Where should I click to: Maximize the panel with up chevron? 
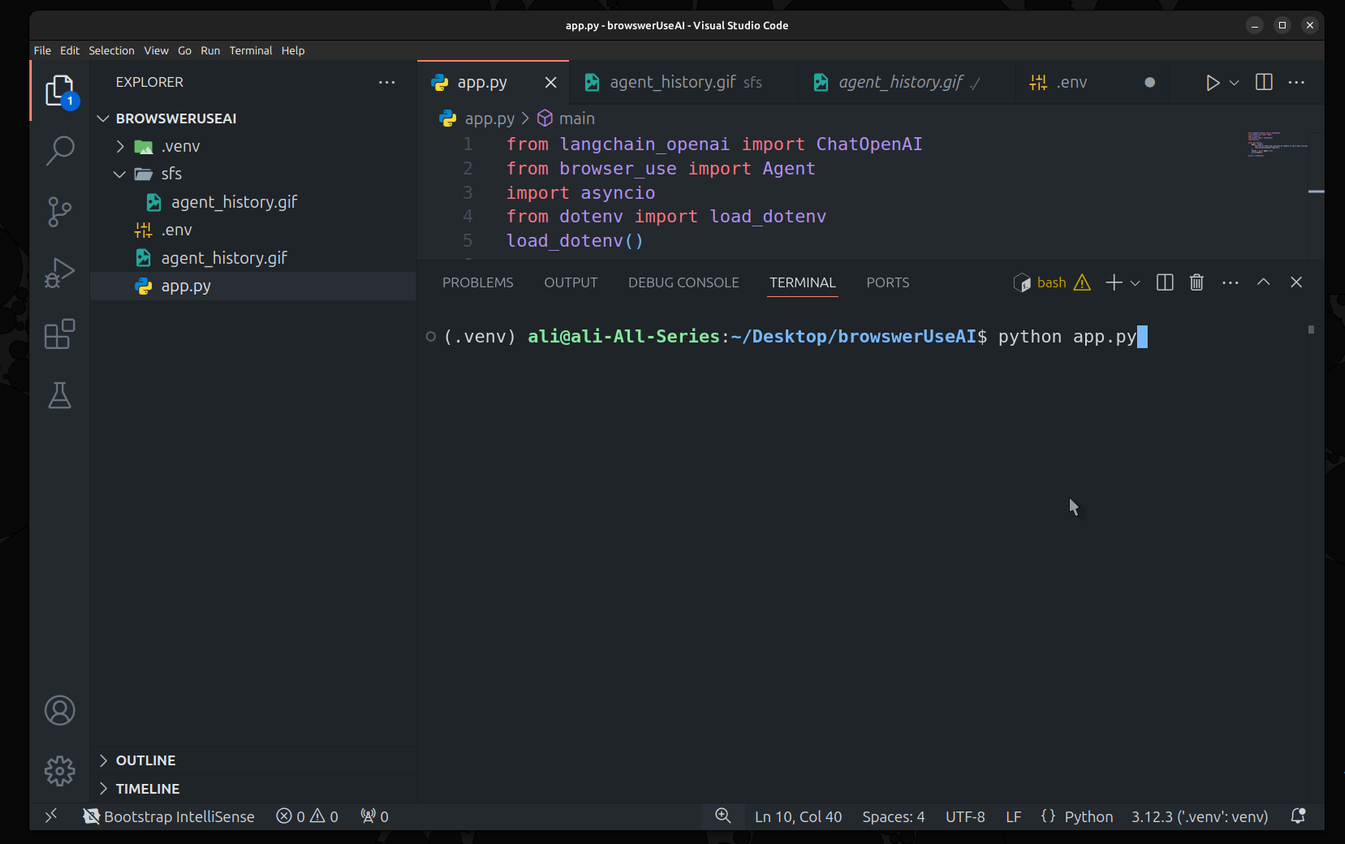pyautogui.click(x=1264, y=283)
